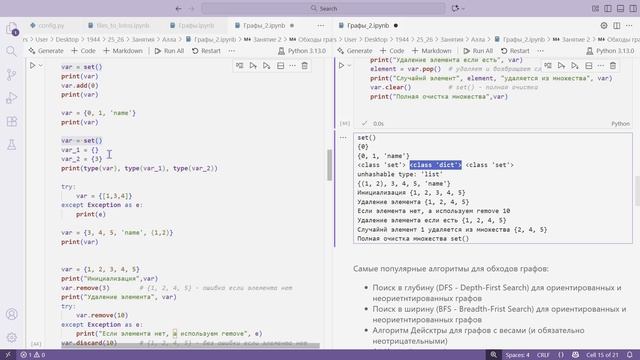Click the Search command center box

(x=323, y=8)
